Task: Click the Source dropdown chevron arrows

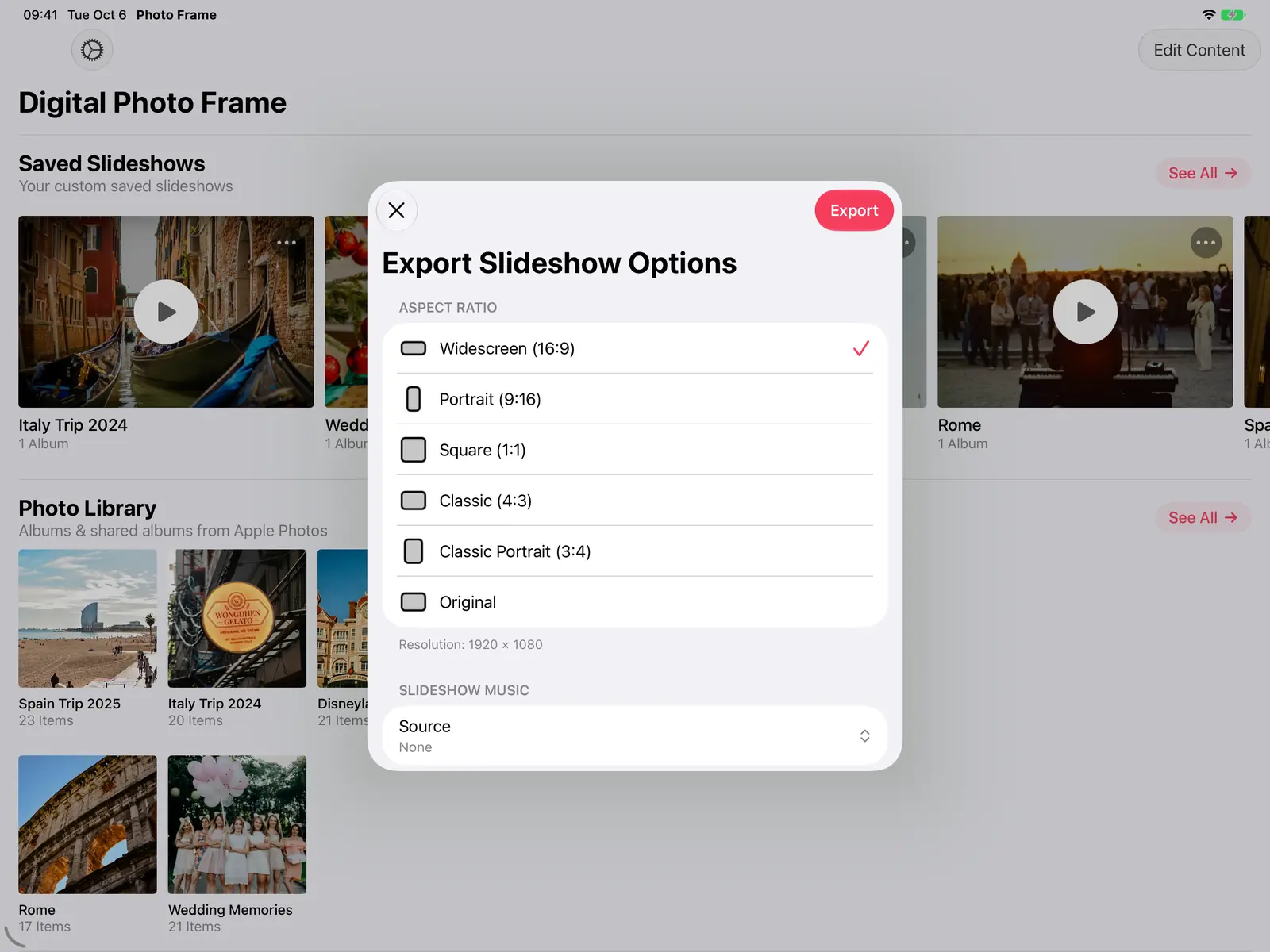Action: click(864, 735)
